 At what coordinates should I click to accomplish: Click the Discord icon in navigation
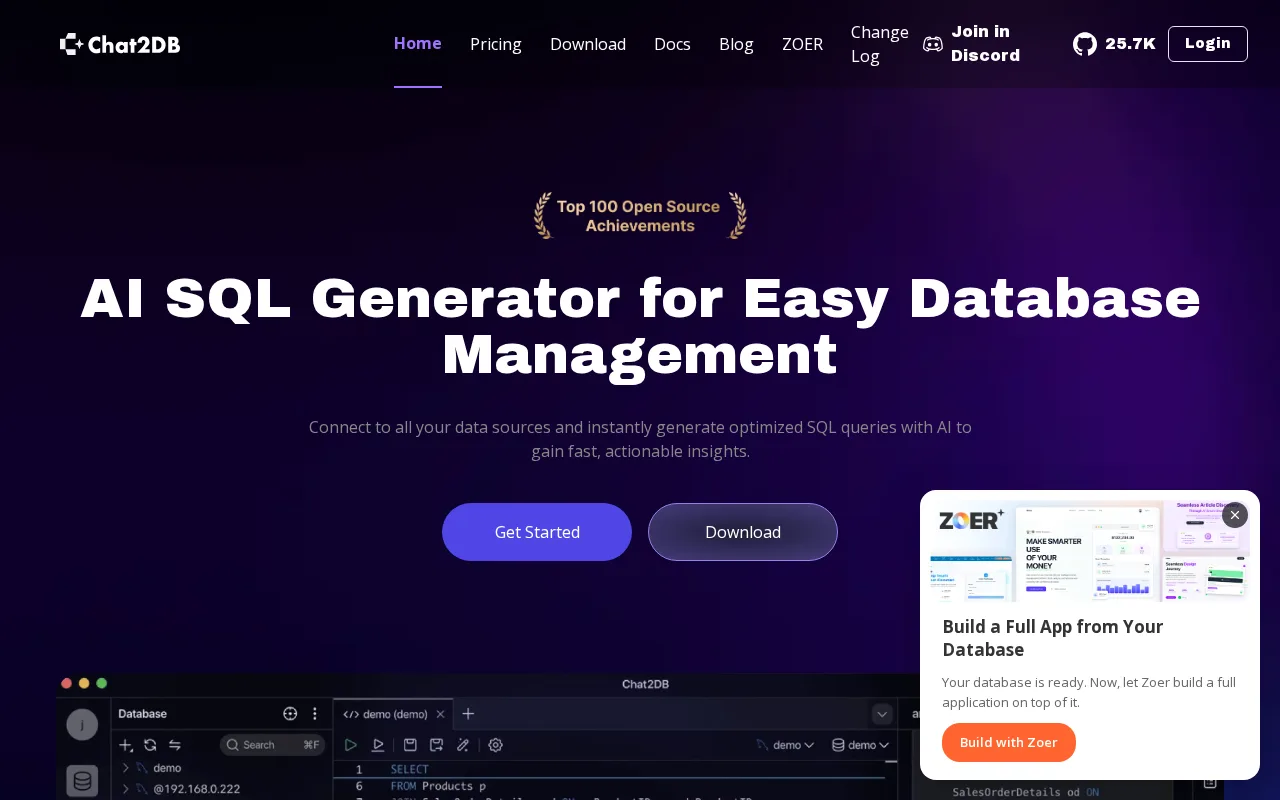click(x=933, y=44)
